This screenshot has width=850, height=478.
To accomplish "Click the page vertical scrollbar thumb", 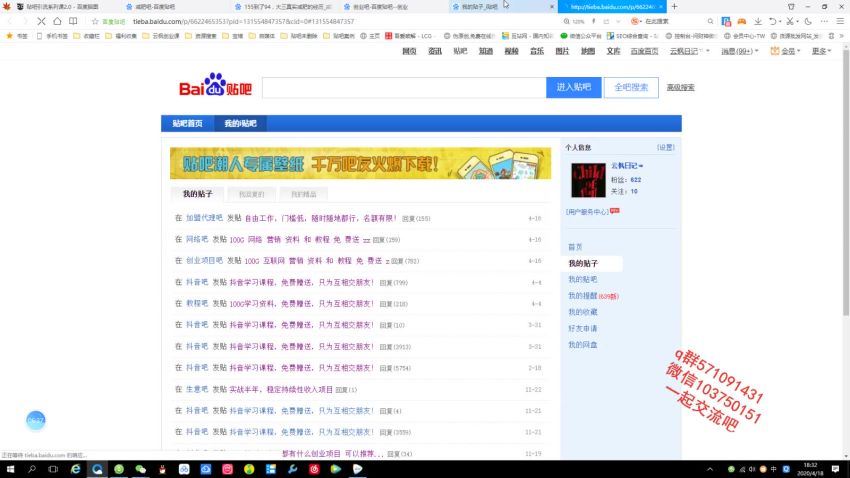I will click(846, 182).
